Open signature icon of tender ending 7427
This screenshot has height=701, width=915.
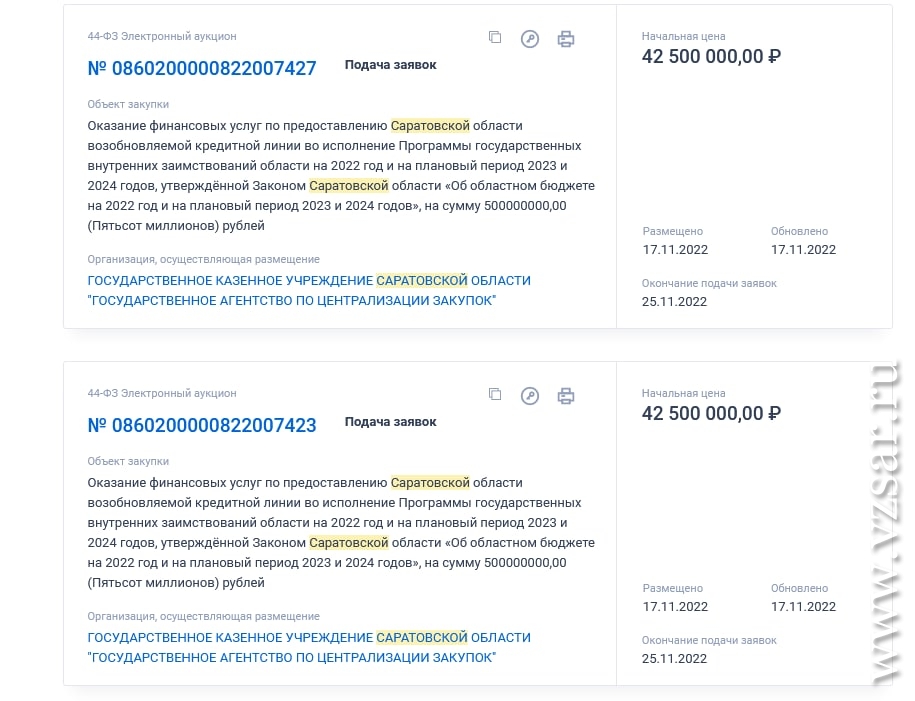coord(530,39)
